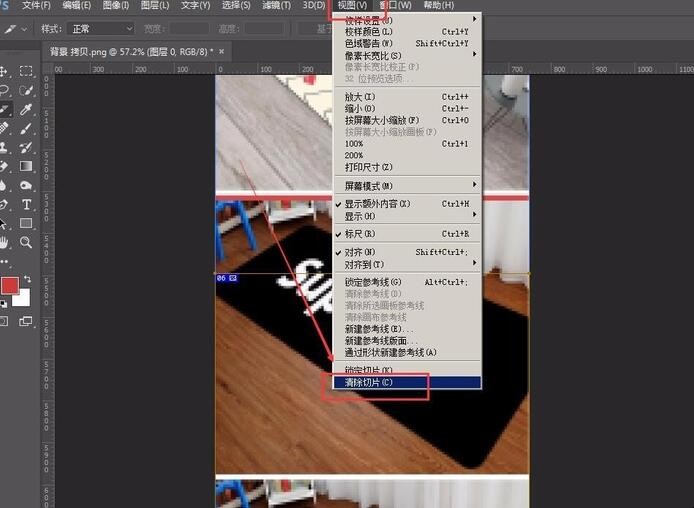The height and width of the screenshot is (508, 694).
Task: Open the 选择(S) Select menu
Action: point(236,5)
